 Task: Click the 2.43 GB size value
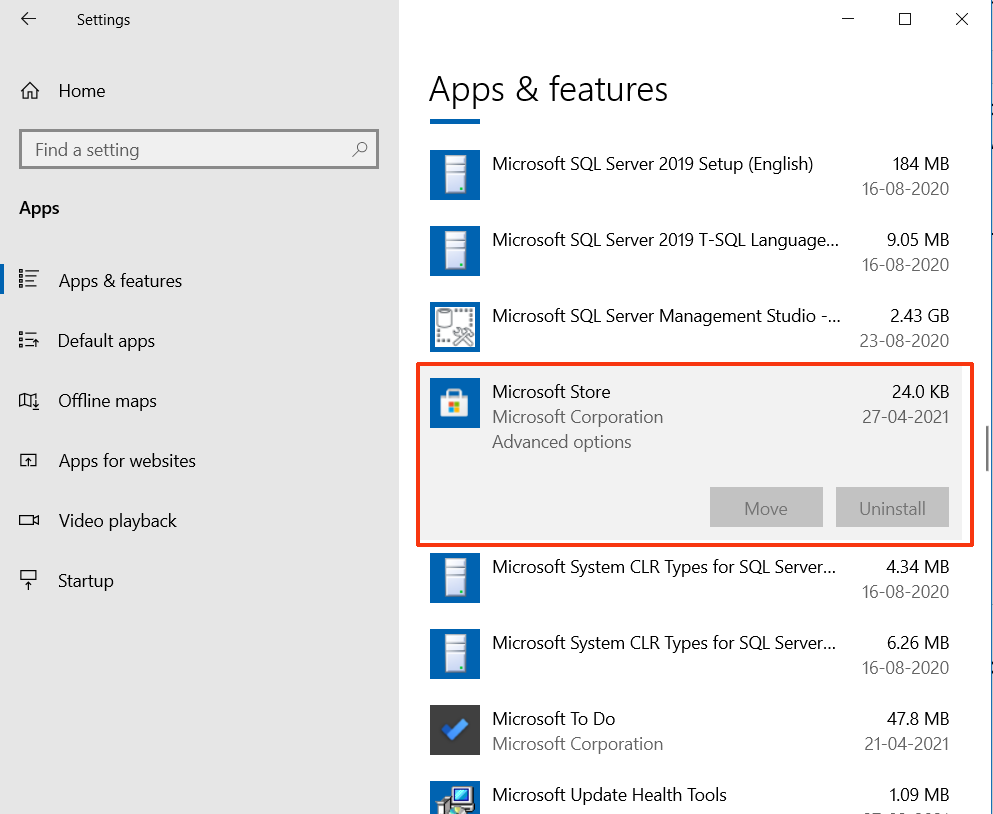[920, 315]
